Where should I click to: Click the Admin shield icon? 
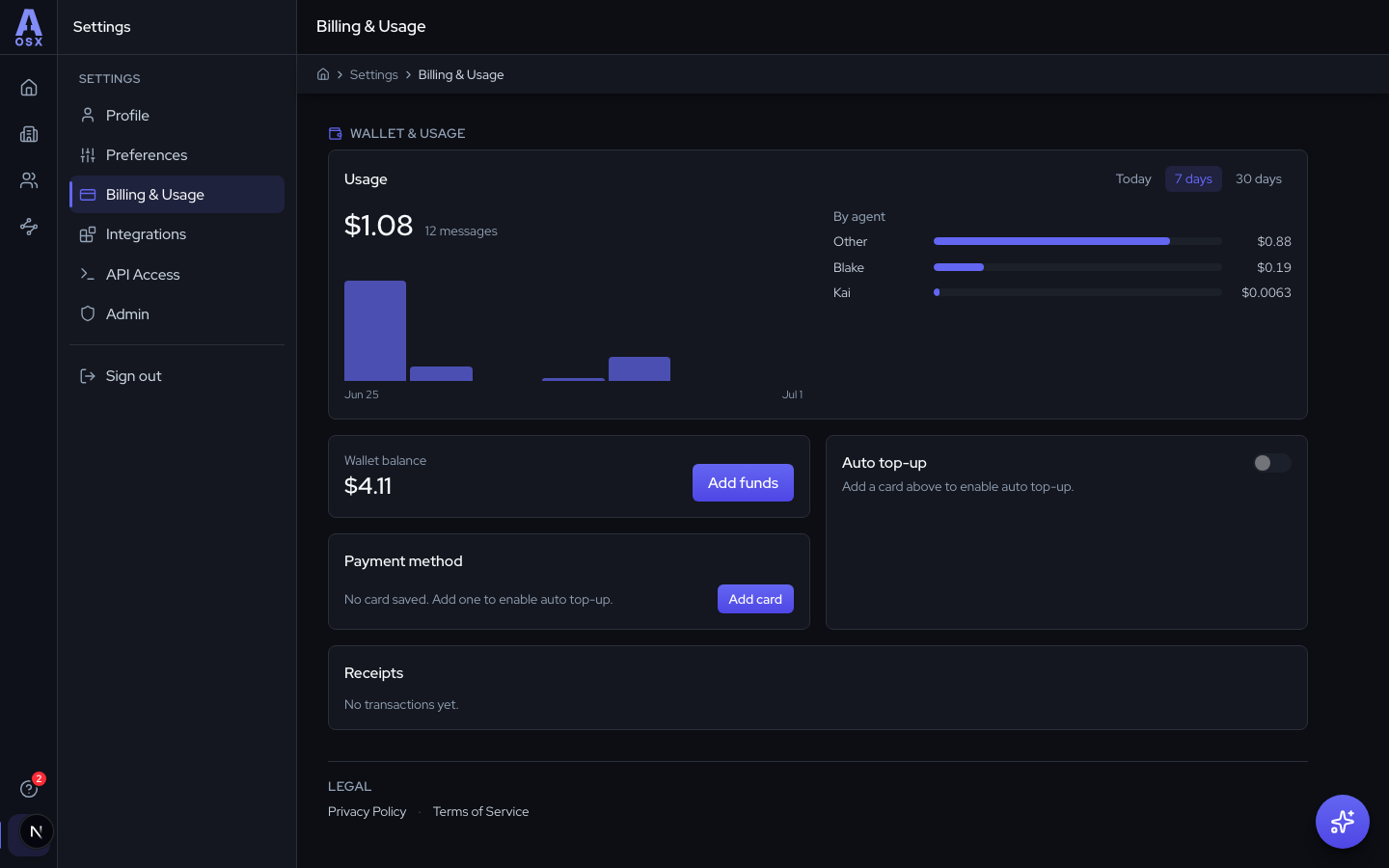[x=88, y=313]
